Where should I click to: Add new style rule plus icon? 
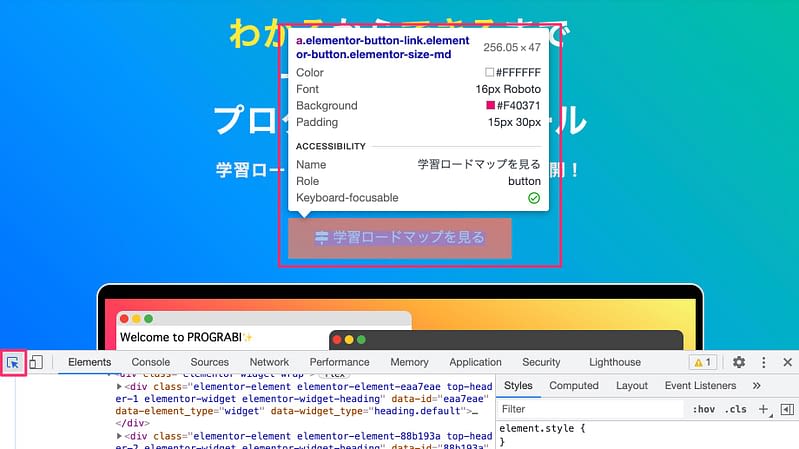coord(763,409)
